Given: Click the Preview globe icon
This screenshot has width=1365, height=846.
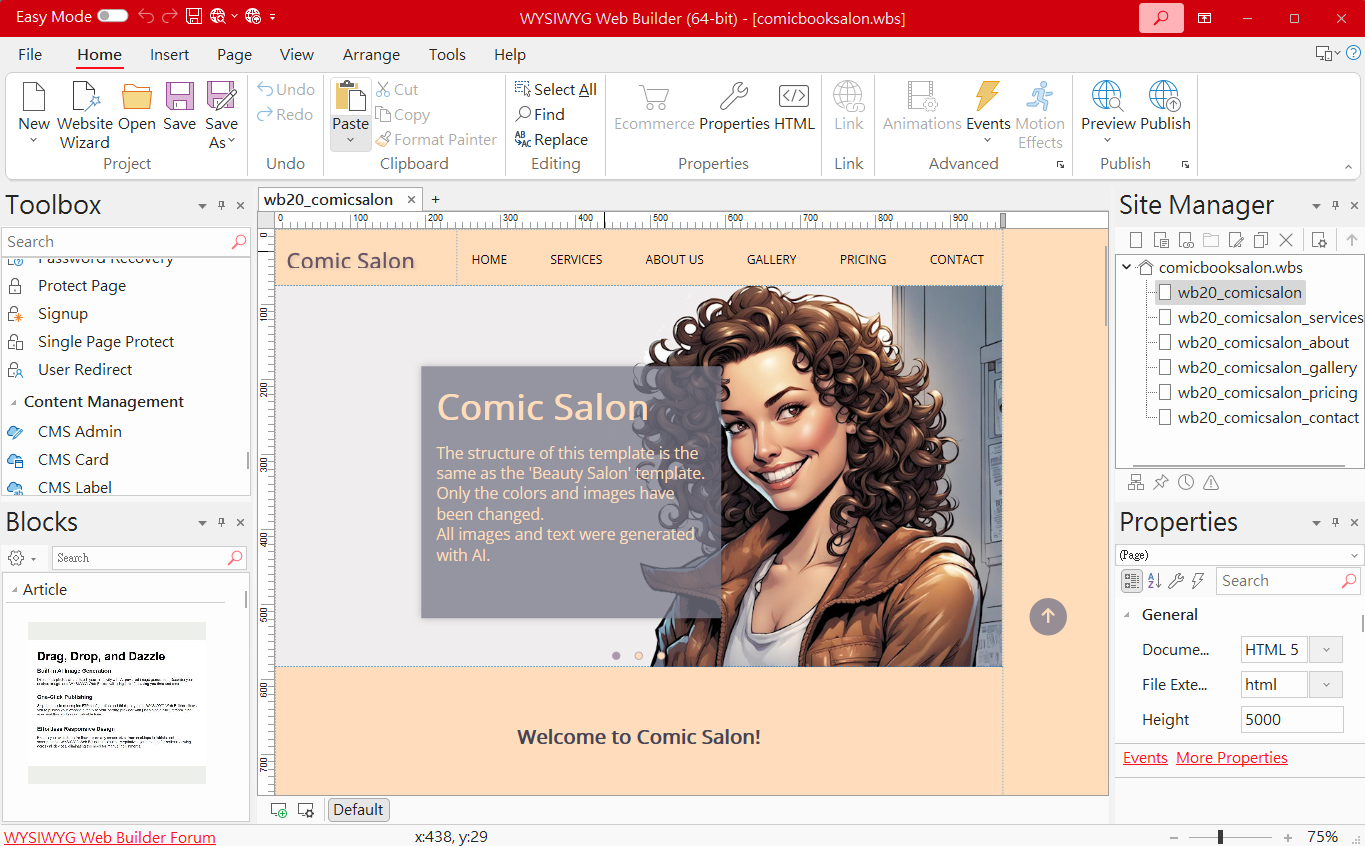Looking at the screenshot, I should point(1107,97).
